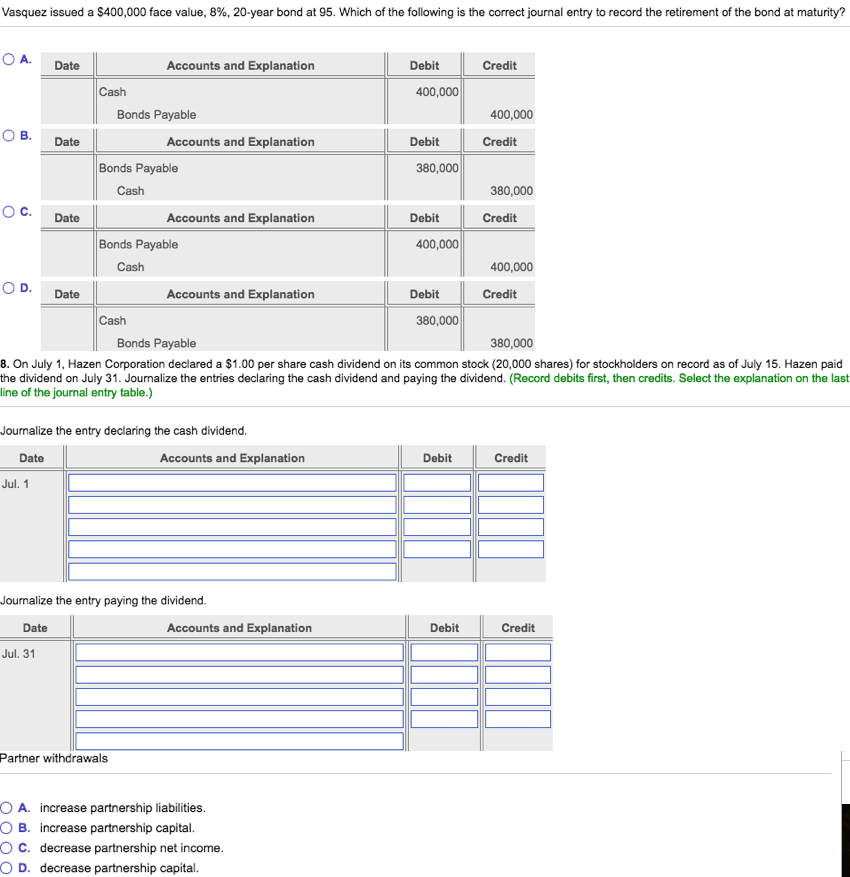The height and width of the screenshot is (877, 850).
Task: Click first Credit field for Jul. 31 entry
Action: click(x=518, y=652)
